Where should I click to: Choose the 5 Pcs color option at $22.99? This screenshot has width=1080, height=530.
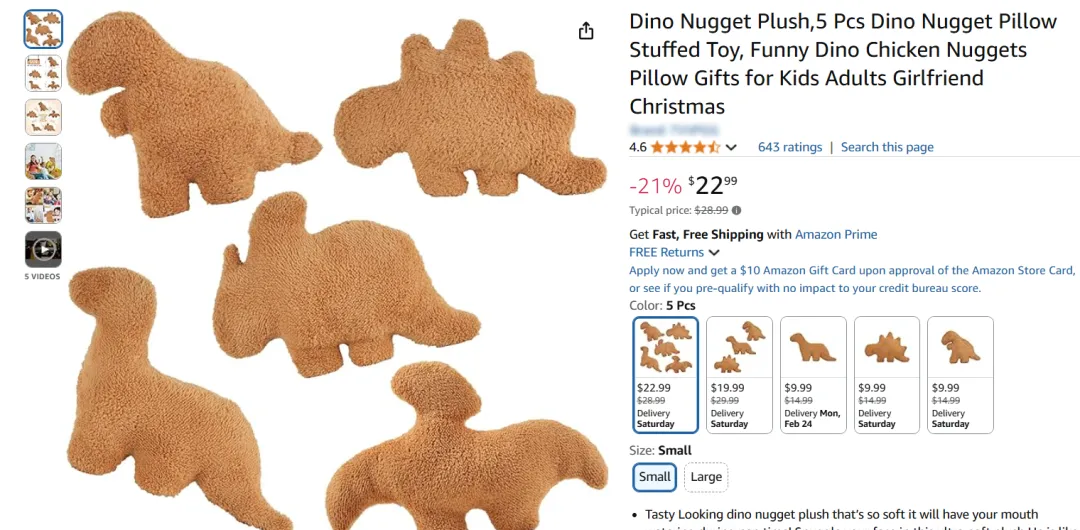tap(665, 375)
